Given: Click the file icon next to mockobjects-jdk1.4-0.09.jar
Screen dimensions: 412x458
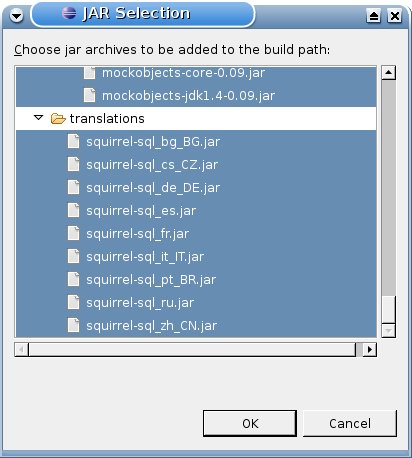Looking at the screenshot, I should point(89,95).
